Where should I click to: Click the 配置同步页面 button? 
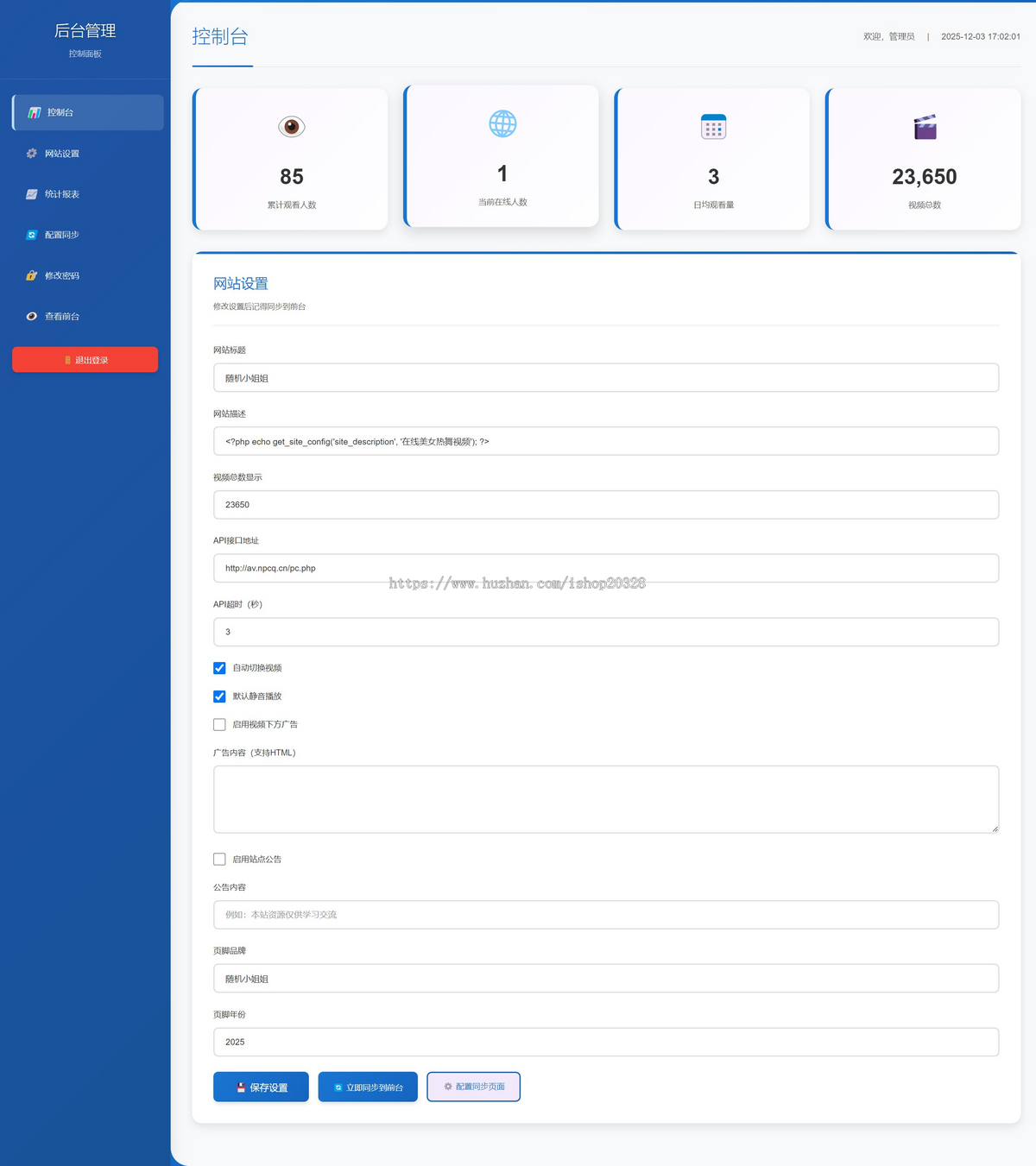[x=473, y=1087]
